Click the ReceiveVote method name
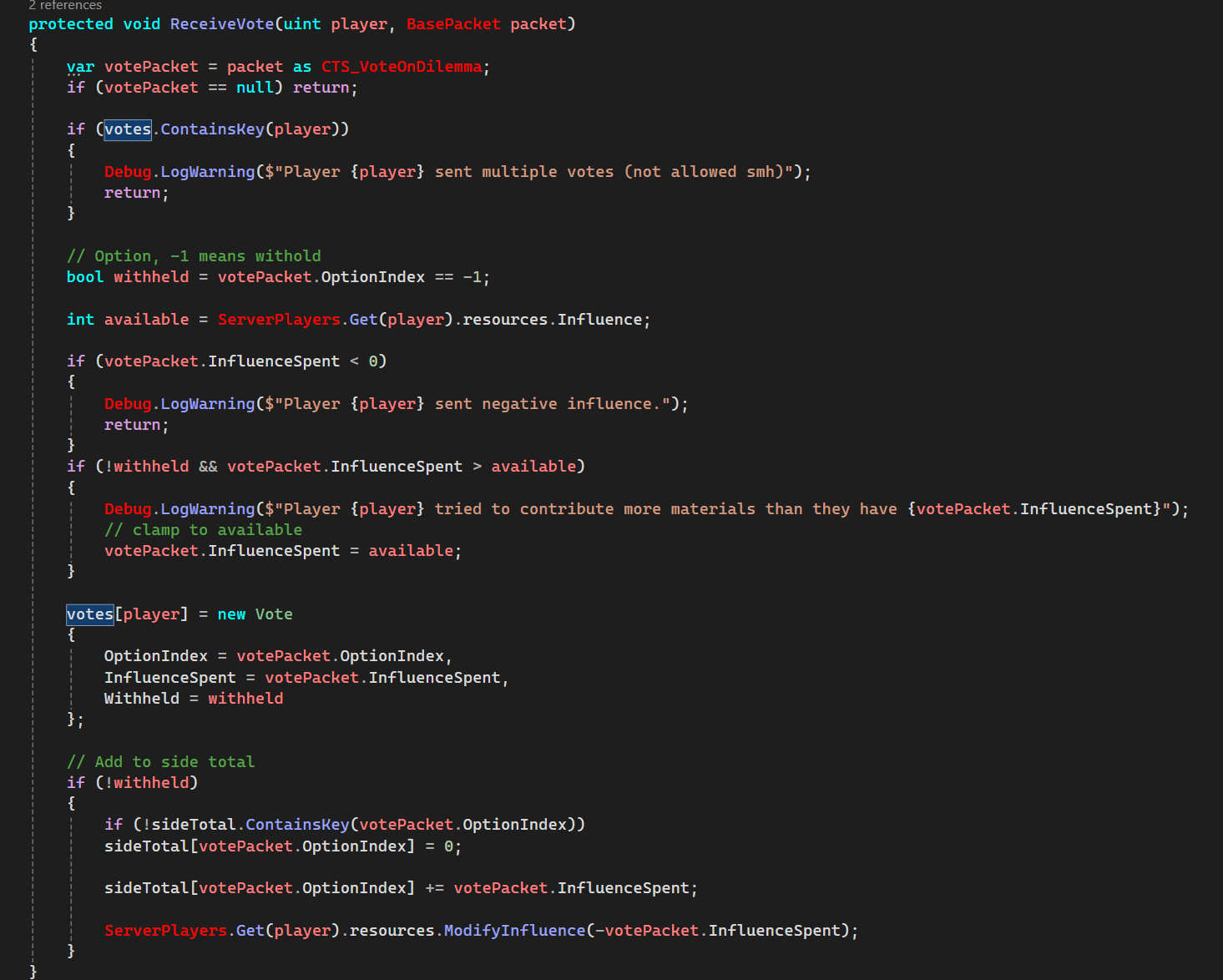The width and height of the screenshot is (1223, 980). 221,24
